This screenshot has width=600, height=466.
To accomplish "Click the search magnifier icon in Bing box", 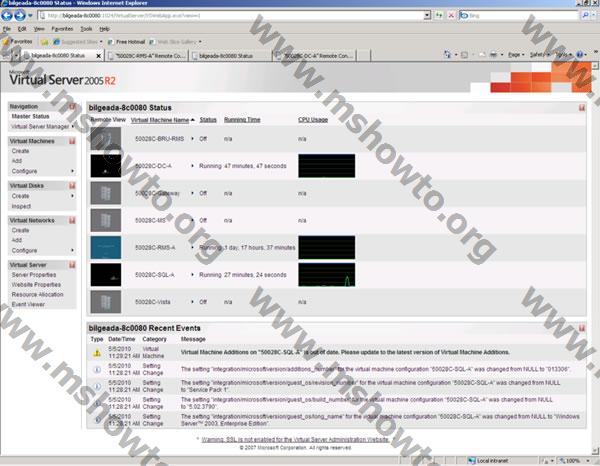I will pos(585,15).
